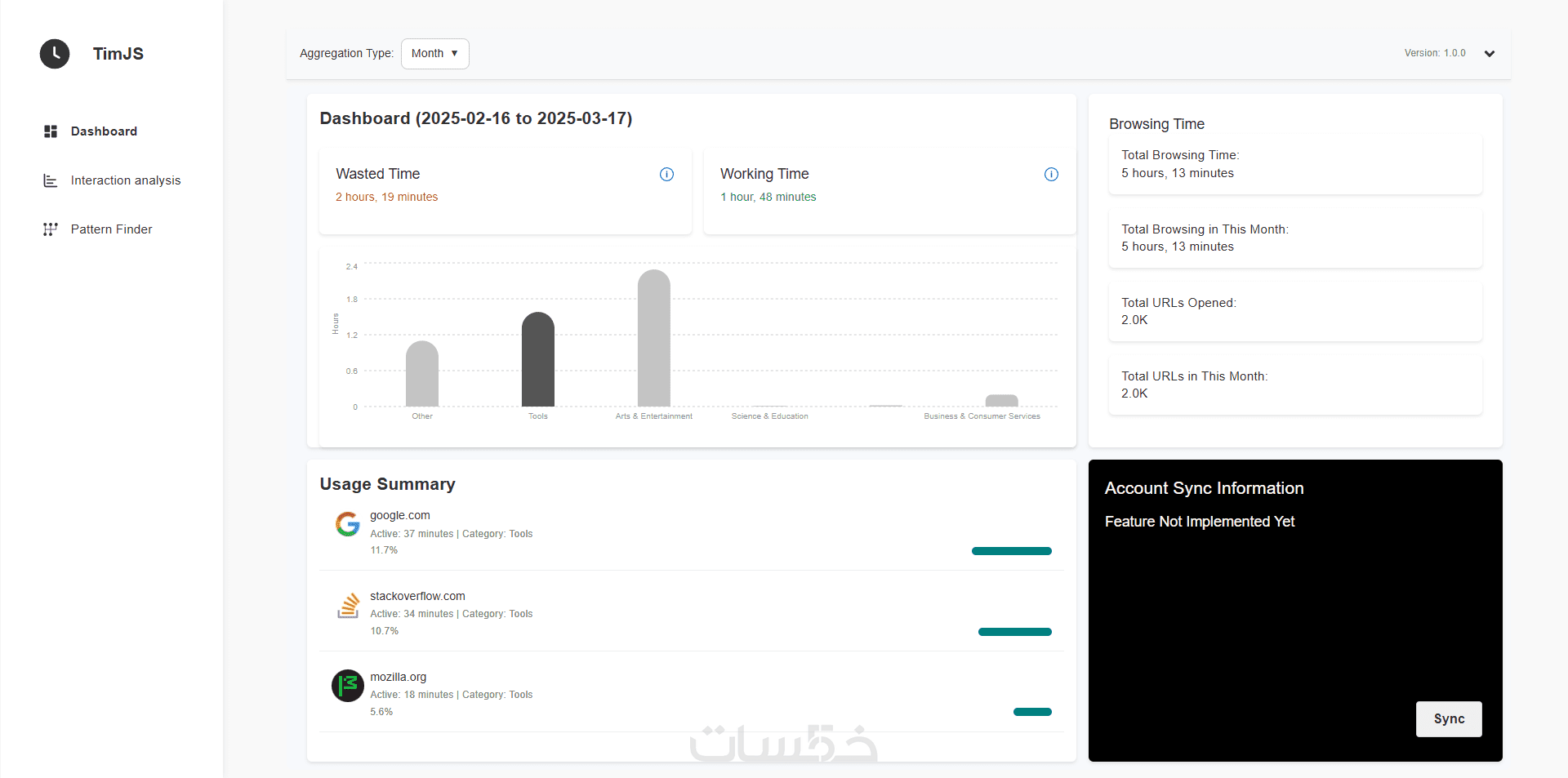Open the Interaction analysis page

126,180
